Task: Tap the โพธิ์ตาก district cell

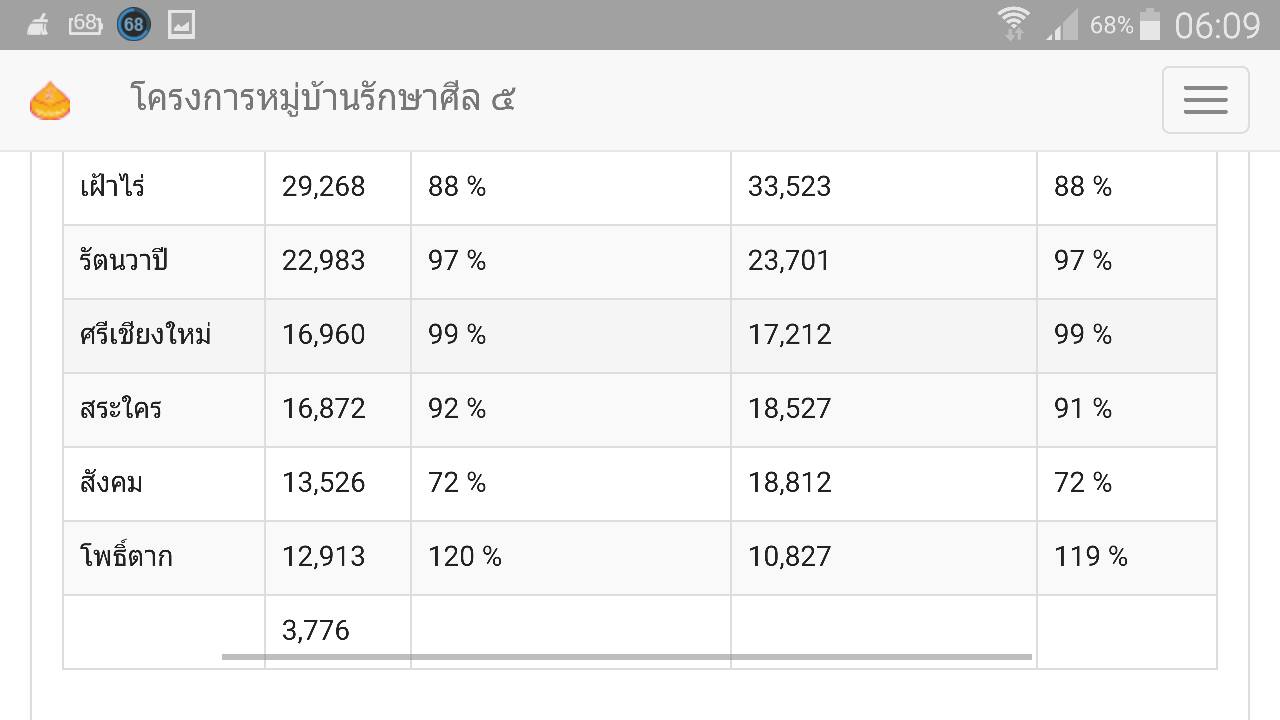Action: coord(164,558)
